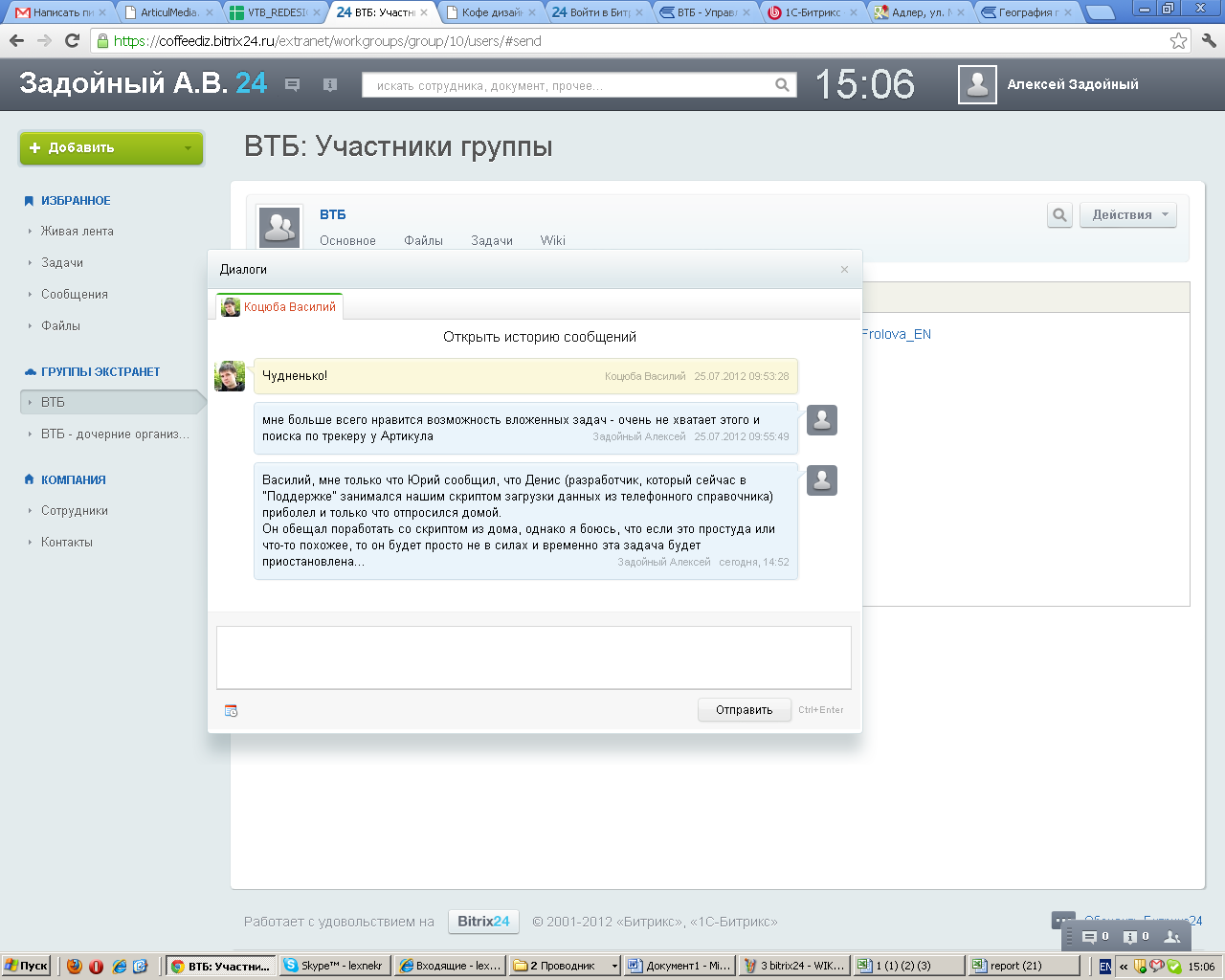
Task: Open the Frolova_EN user link
Action: pyautogui.click(x=896, y=334)
